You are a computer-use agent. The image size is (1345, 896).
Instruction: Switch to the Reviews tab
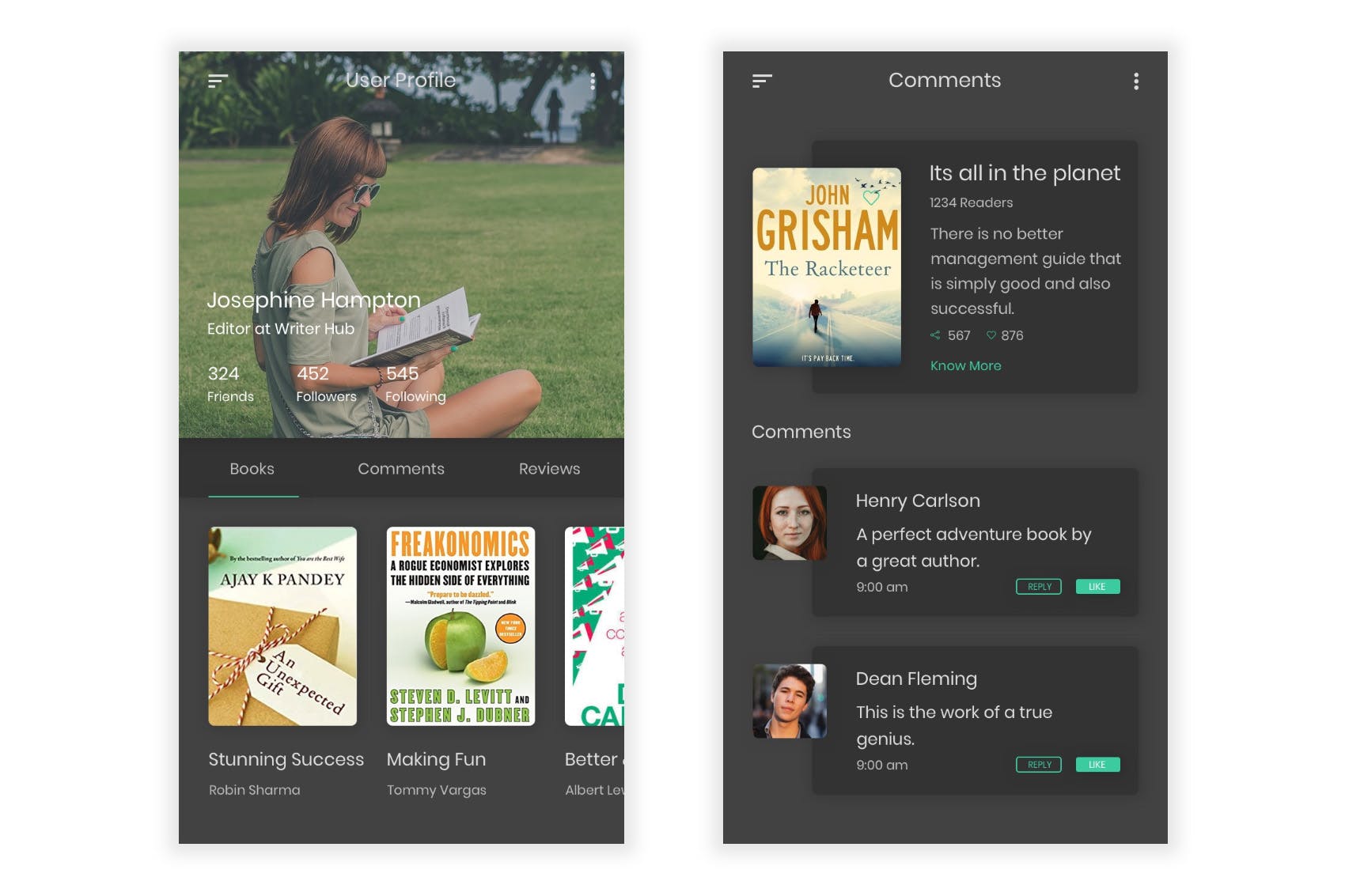click(x=549, y=468)
